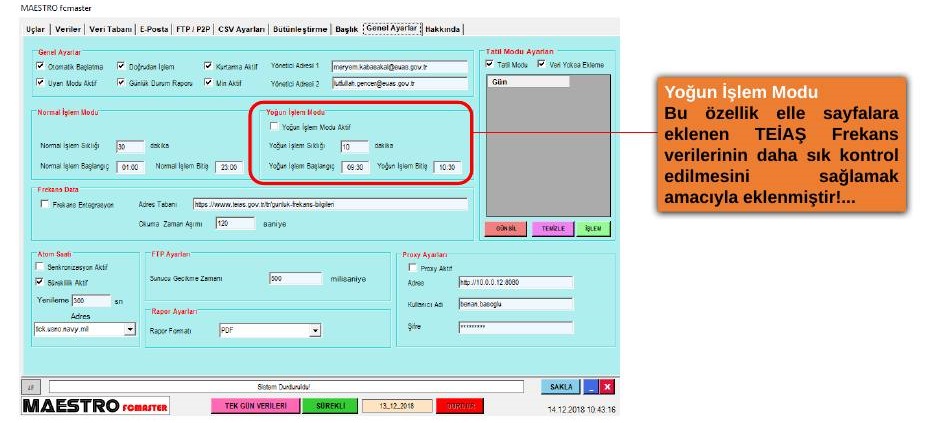
Task: Click the red X button next to SAKLA
Action: point(606,387)
